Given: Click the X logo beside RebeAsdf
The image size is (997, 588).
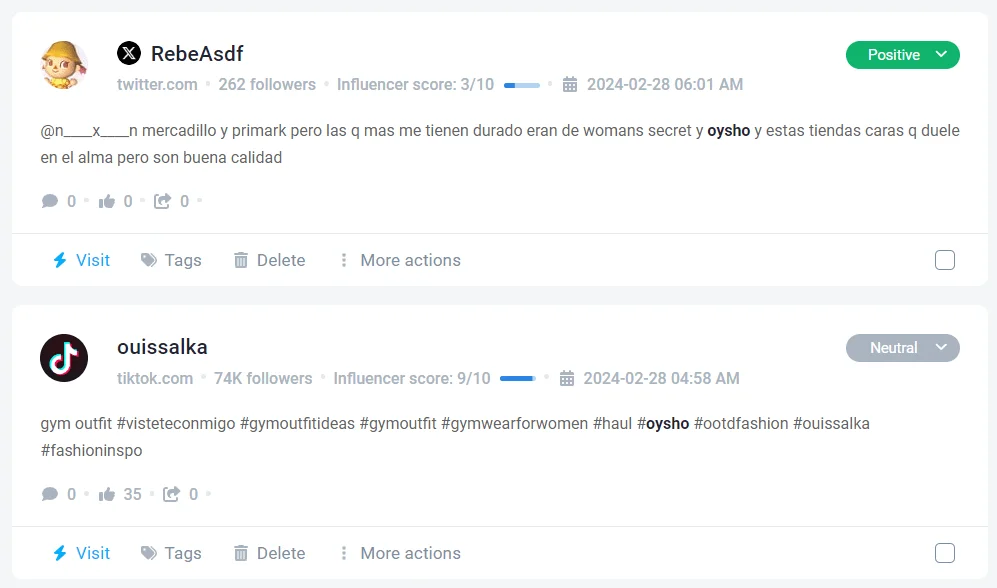Looking at the screenshot, I should [129, 53].
